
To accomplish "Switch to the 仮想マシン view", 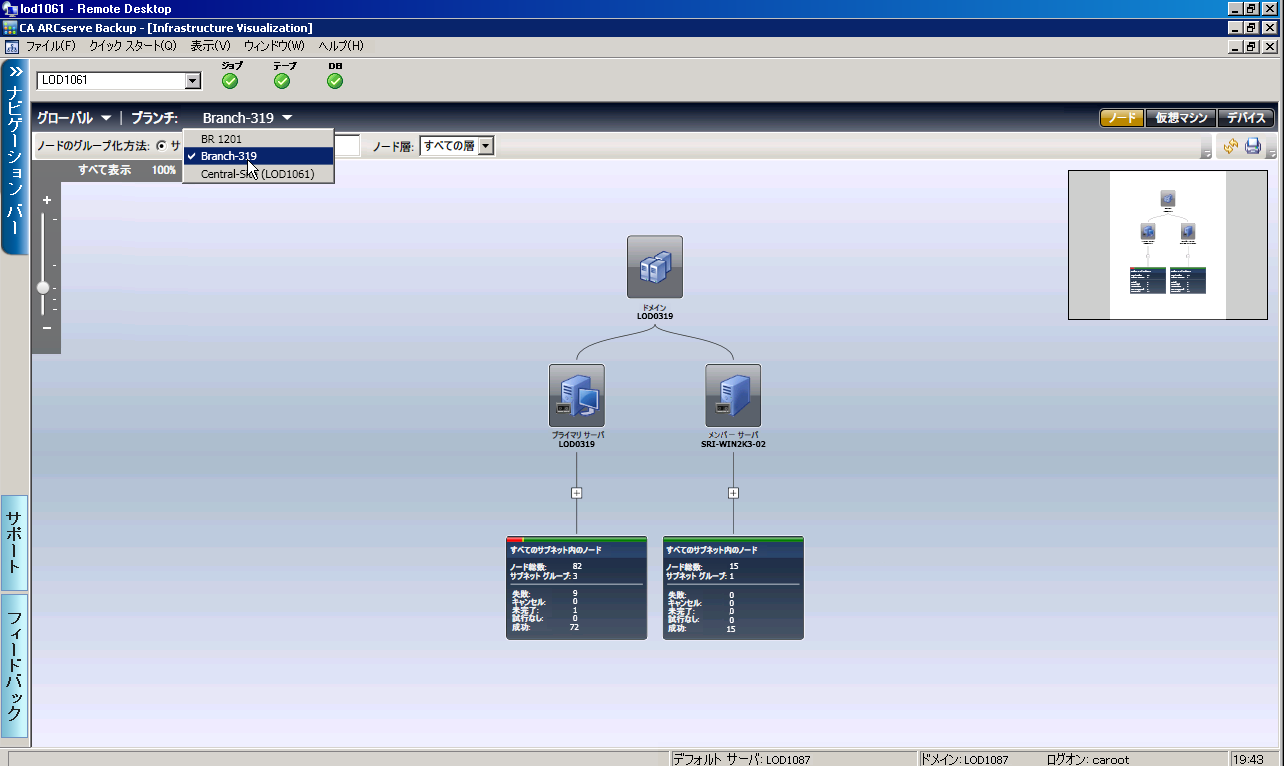I will point(1183,118).
